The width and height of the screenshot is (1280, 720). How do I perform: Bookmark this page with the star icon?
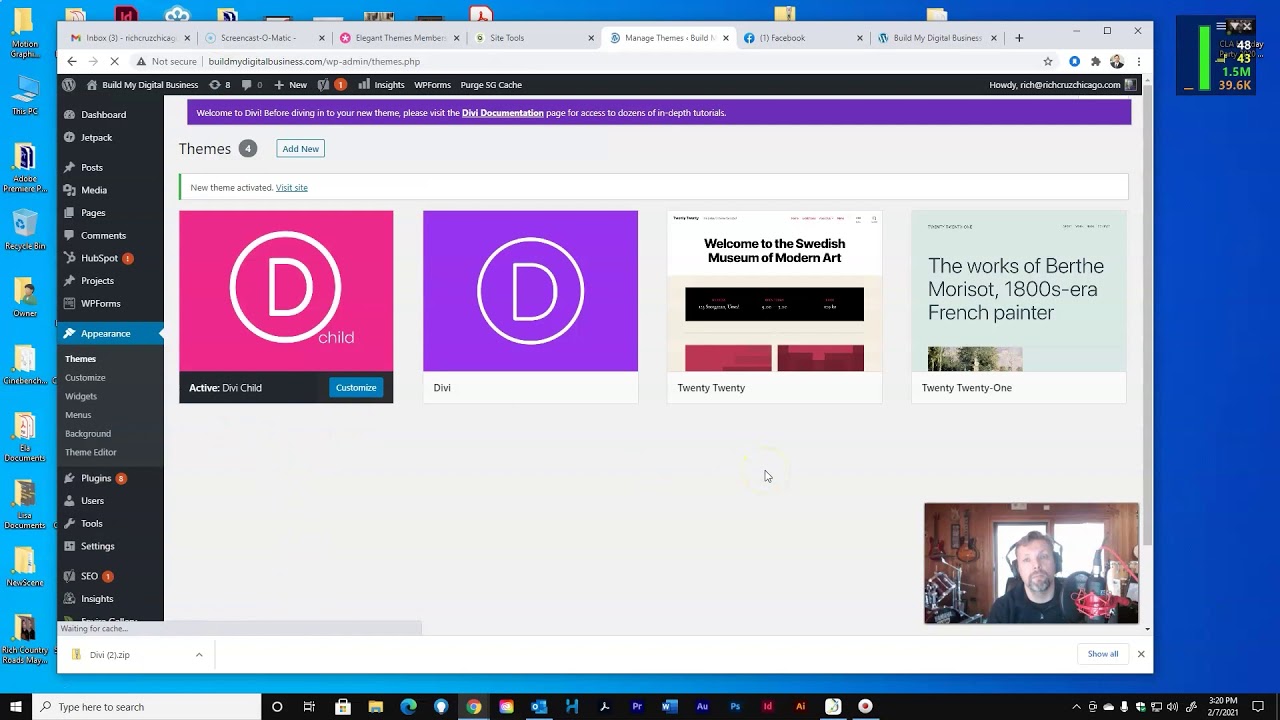[x=1048, y=62]
